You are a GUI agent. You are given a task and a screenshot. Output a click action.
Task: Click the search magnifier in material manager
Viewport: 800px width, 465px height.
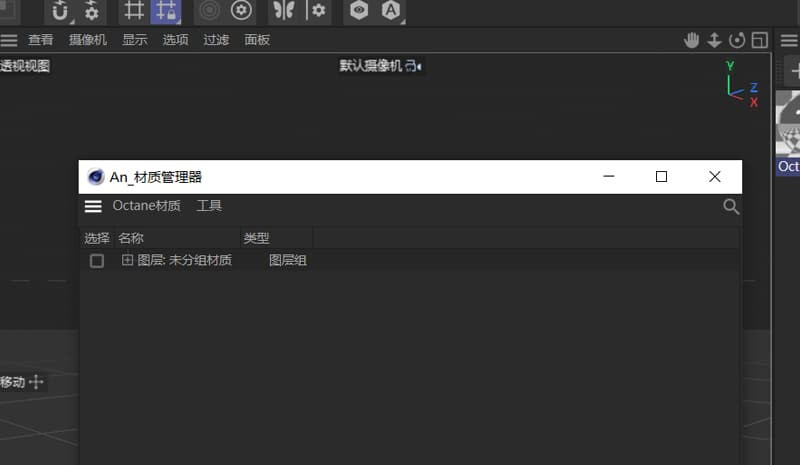(731, 207)
